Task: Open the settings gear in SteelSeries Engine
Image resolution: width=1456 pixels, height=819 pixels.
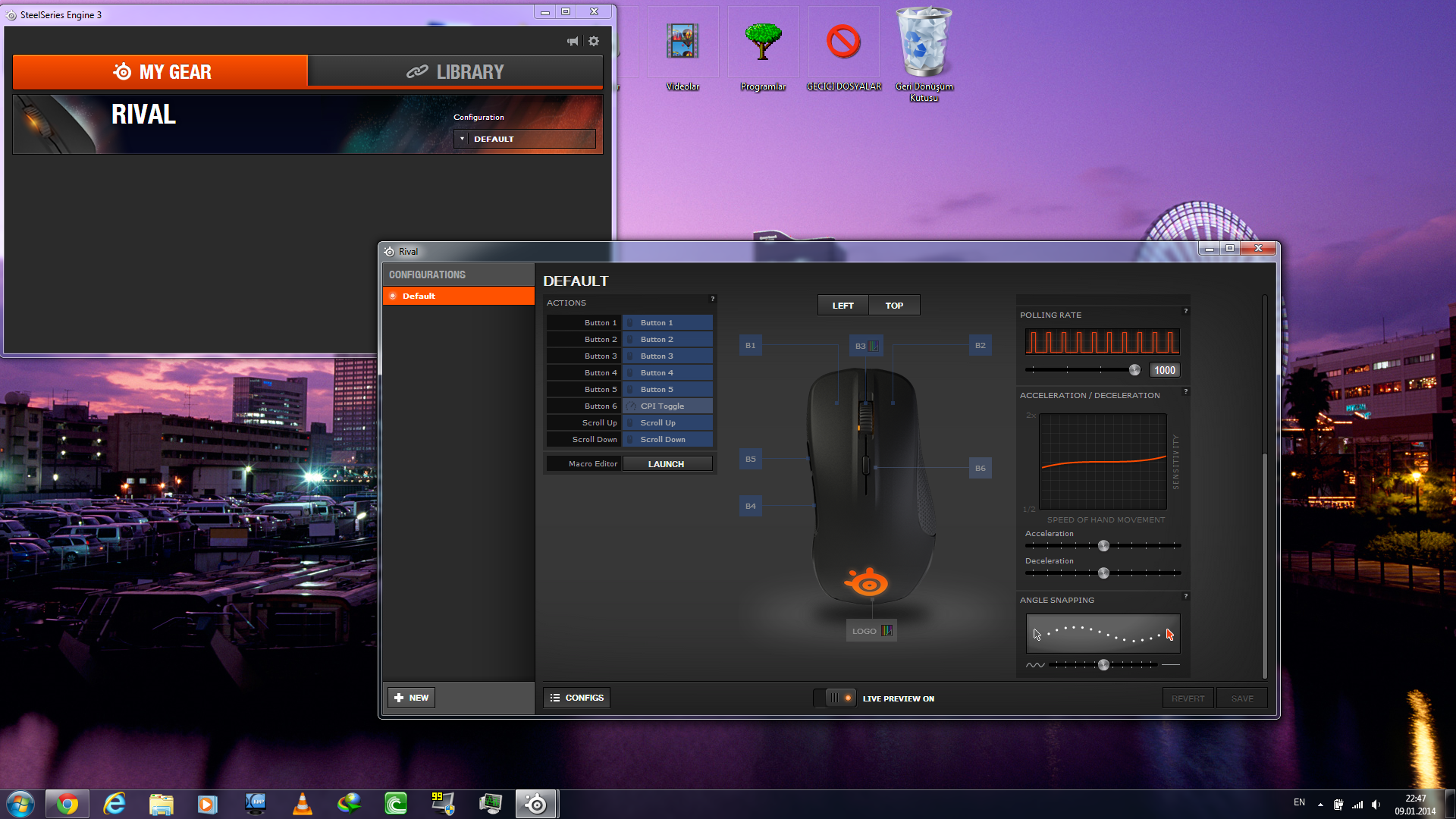Action: [594, 42]
